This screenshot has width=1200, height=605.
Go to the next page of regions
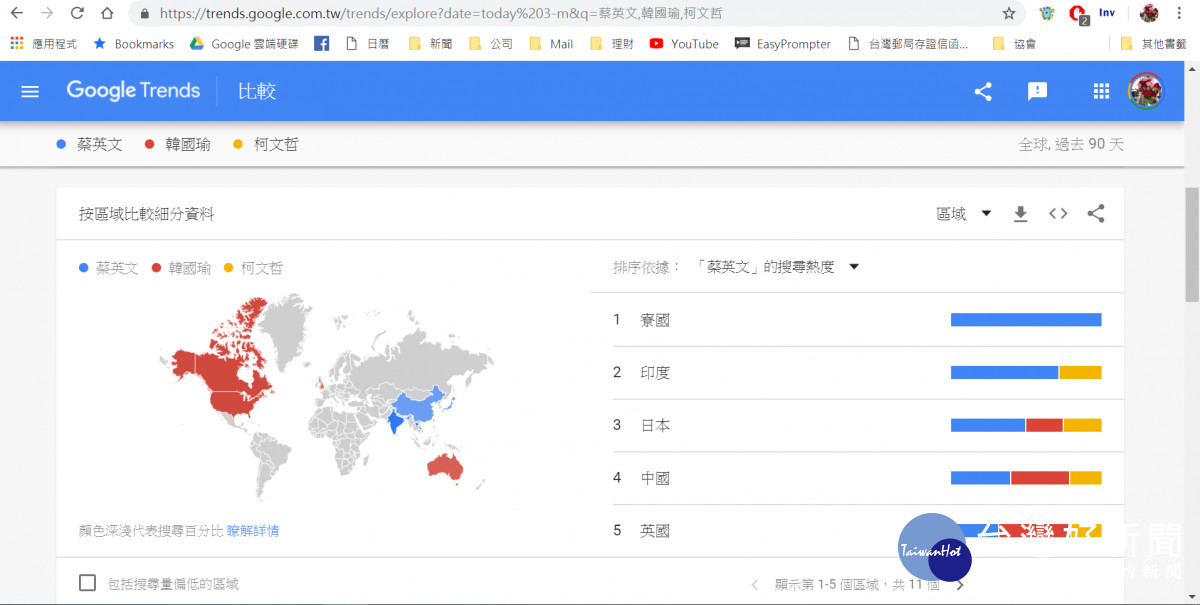click(x=960, y=585)
